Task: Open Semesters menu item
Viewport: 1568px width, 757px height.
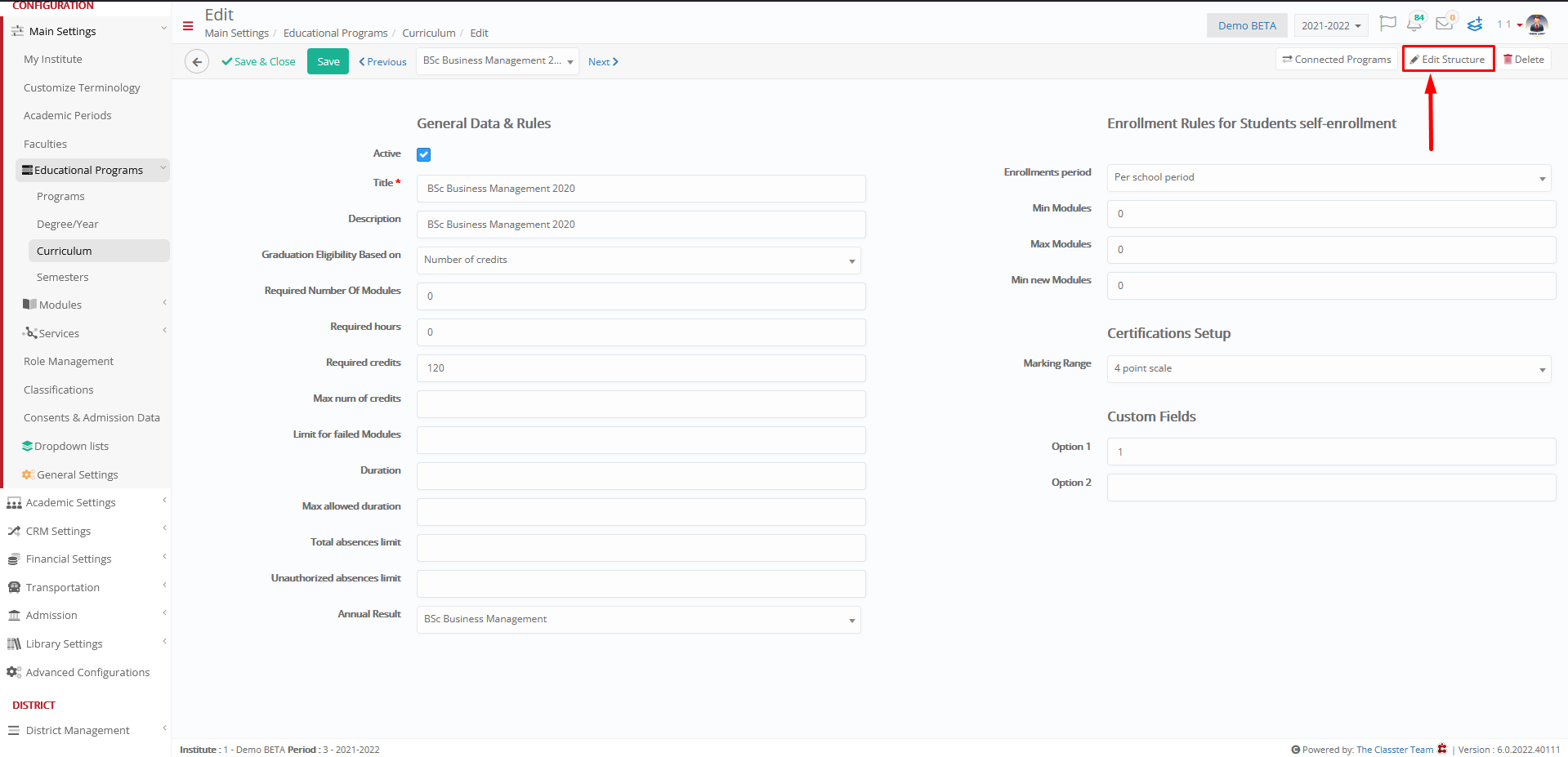Action: tap(63, 278)
